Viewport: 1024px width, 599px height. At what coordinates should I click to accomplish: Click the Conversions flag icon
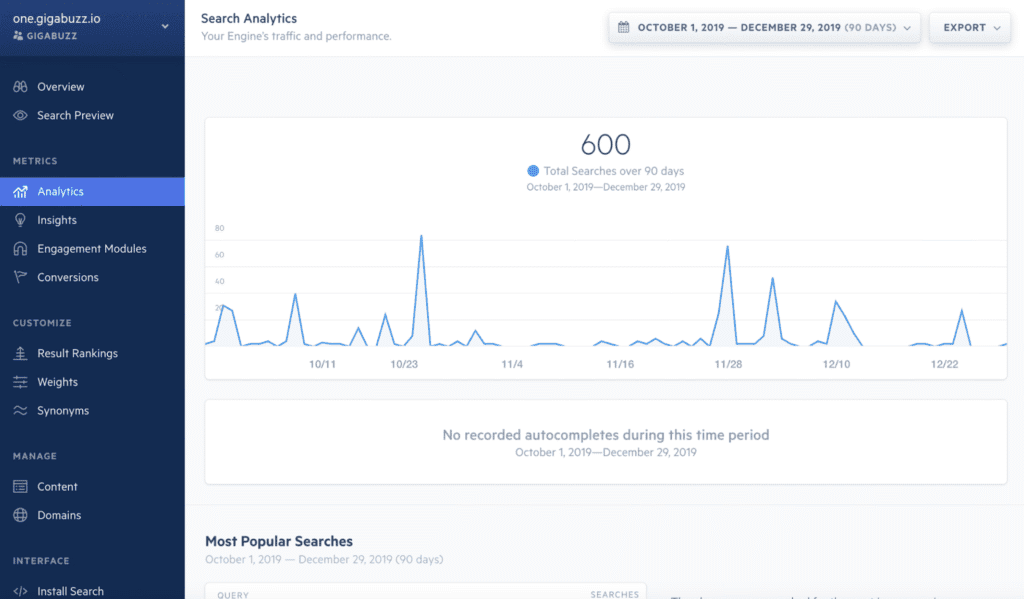(19, 278)
